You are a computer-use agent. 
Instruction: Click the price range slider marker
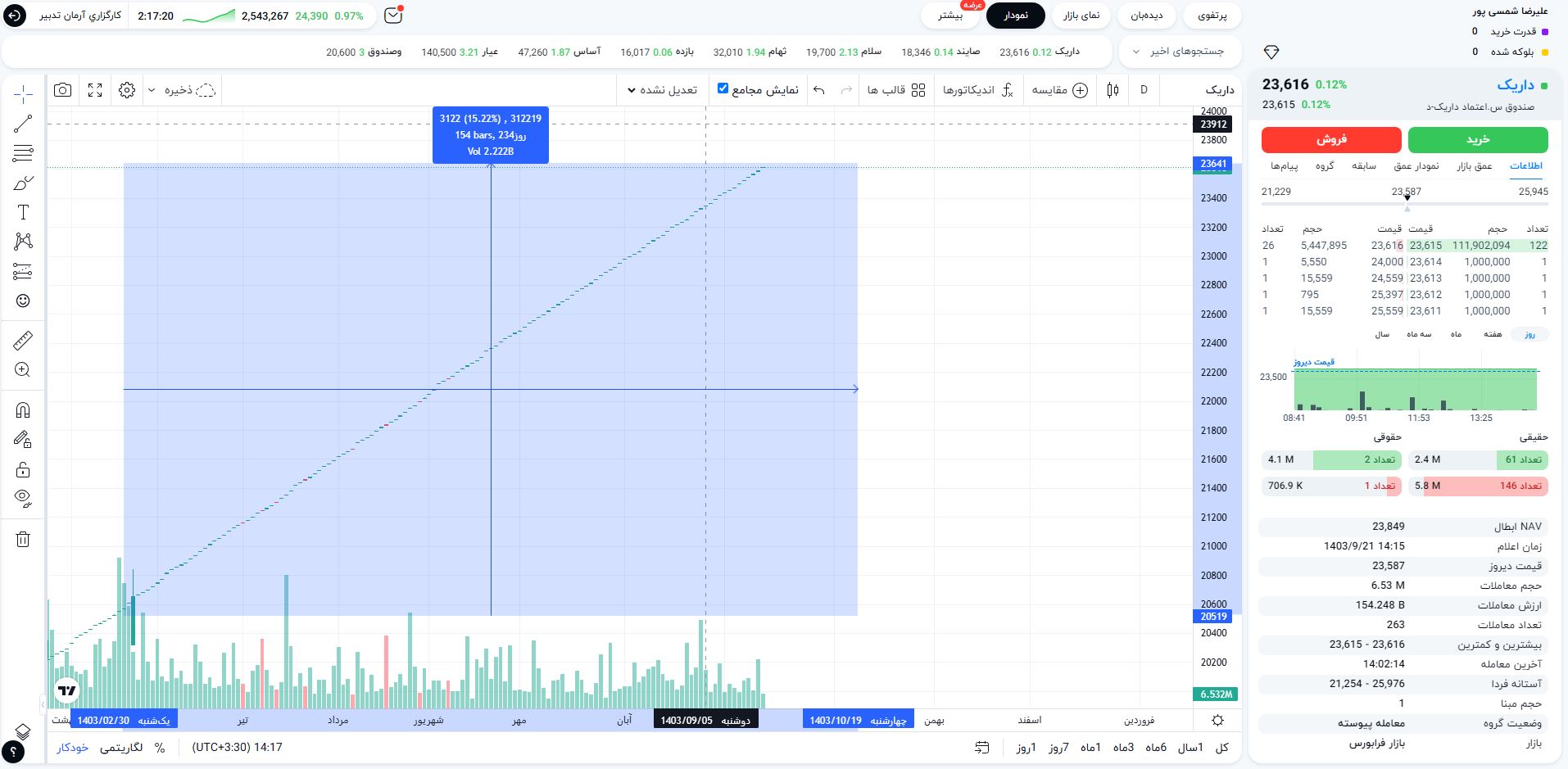[1407, 197]
